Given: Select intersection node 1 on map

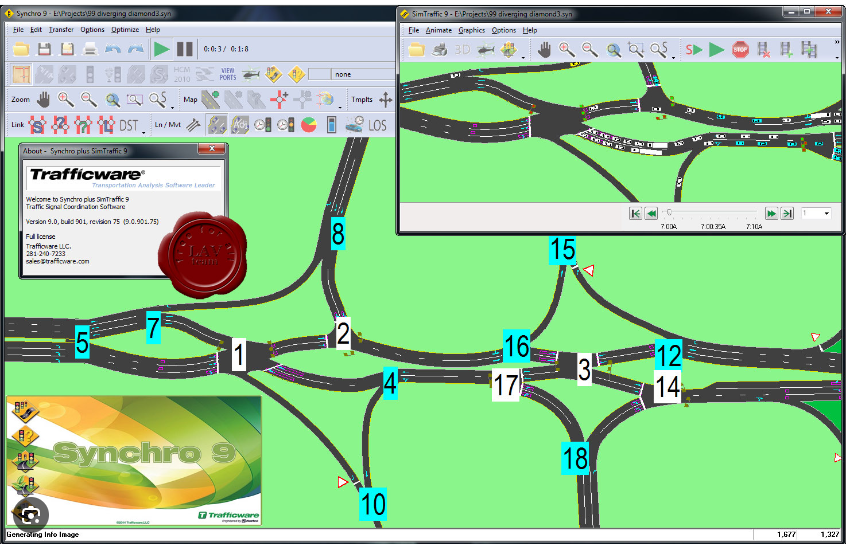Looking at the screenshot, I should click(x=239, y=355).
